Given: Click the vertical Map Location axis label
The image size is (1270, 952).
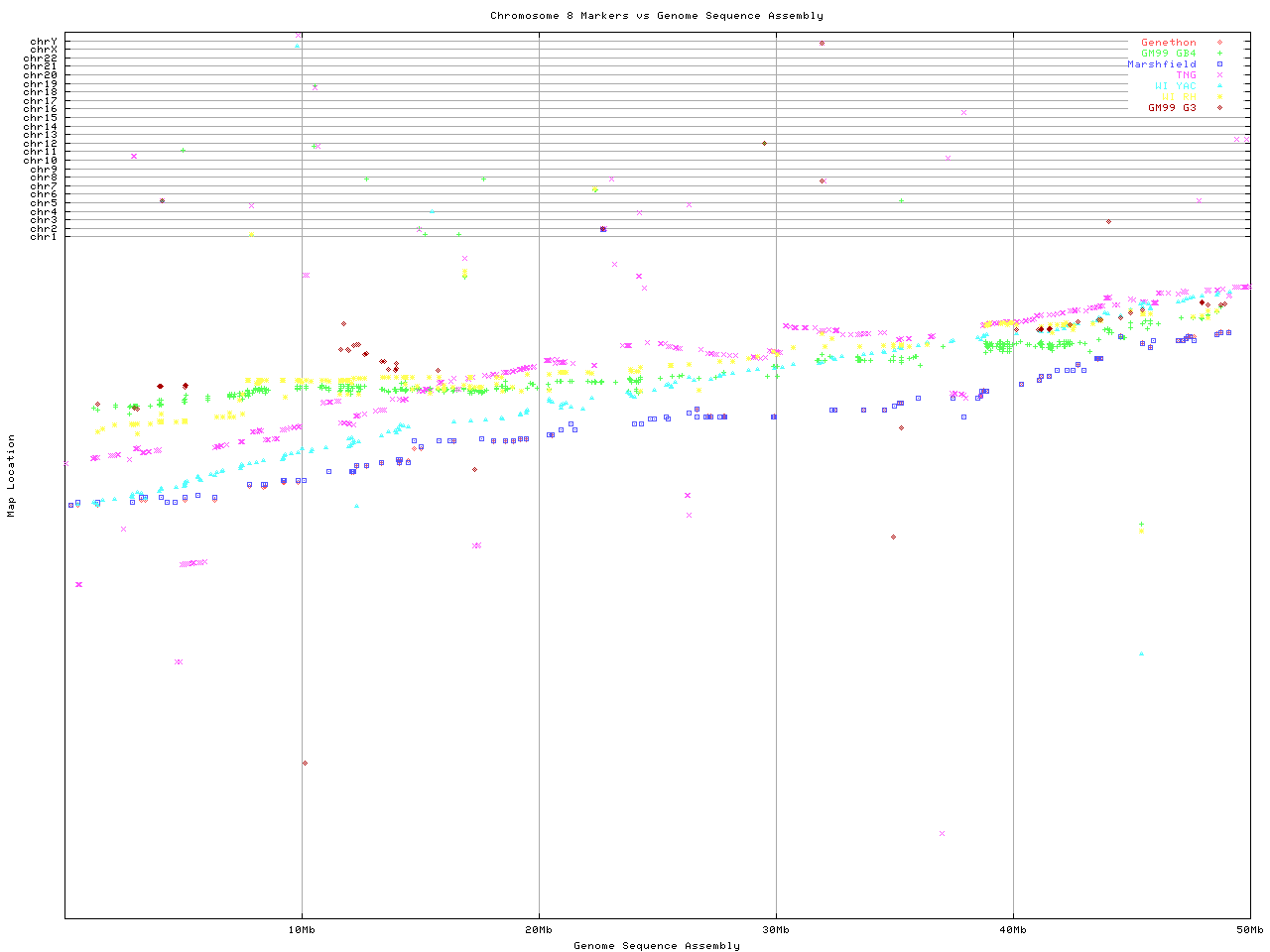Looking at the screenshot, I should coord(12,476).
